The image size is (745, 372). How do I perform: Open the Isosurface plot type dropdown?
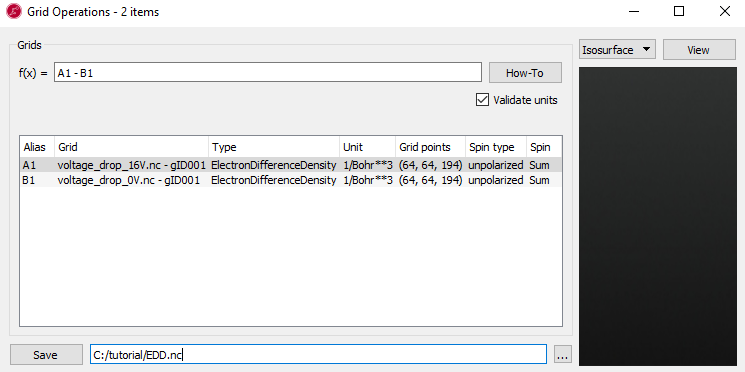(x=617, y=50)
